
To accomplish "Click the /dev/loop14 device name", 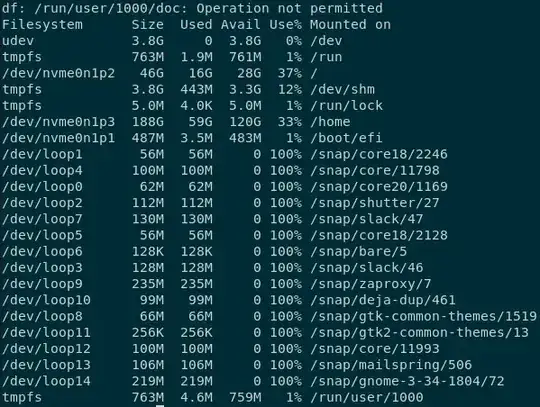I will [46, 381].
